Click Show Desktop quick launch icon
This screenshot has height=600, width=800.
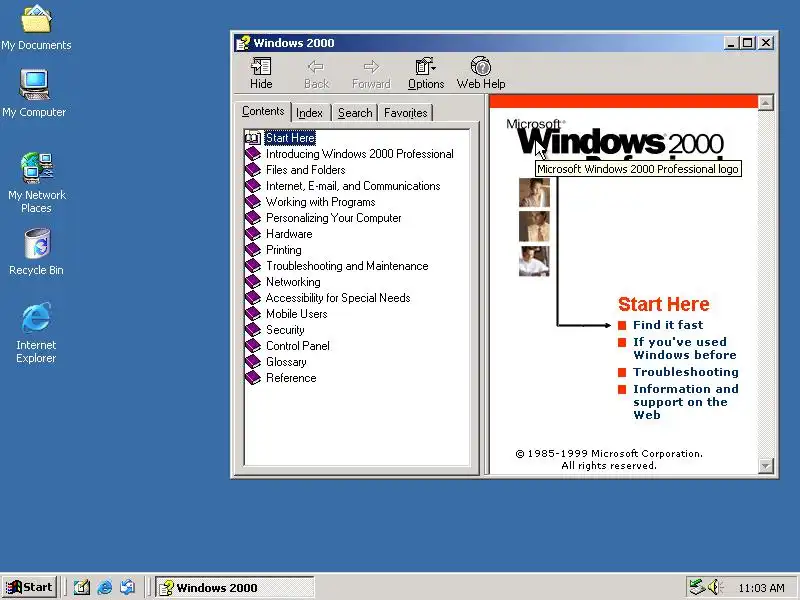click(82, 588)
